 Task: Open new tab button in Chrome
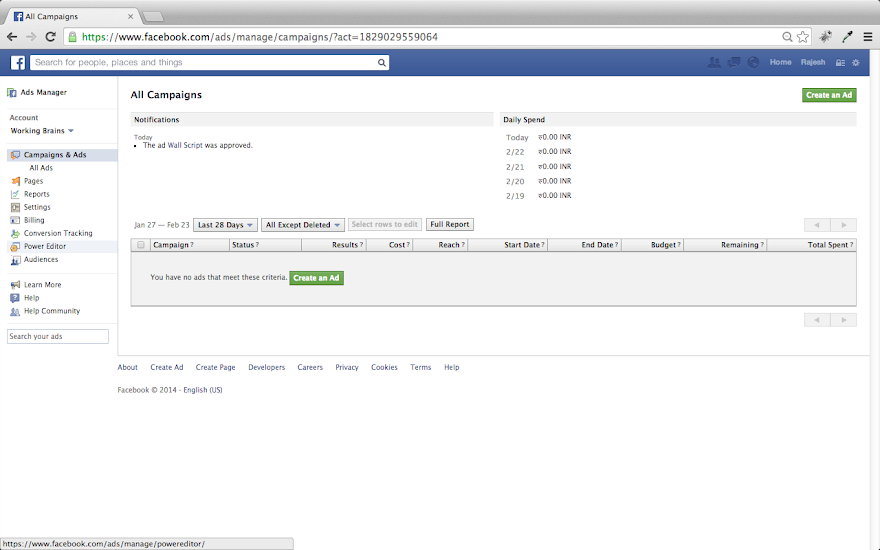(x=153, y=17)
